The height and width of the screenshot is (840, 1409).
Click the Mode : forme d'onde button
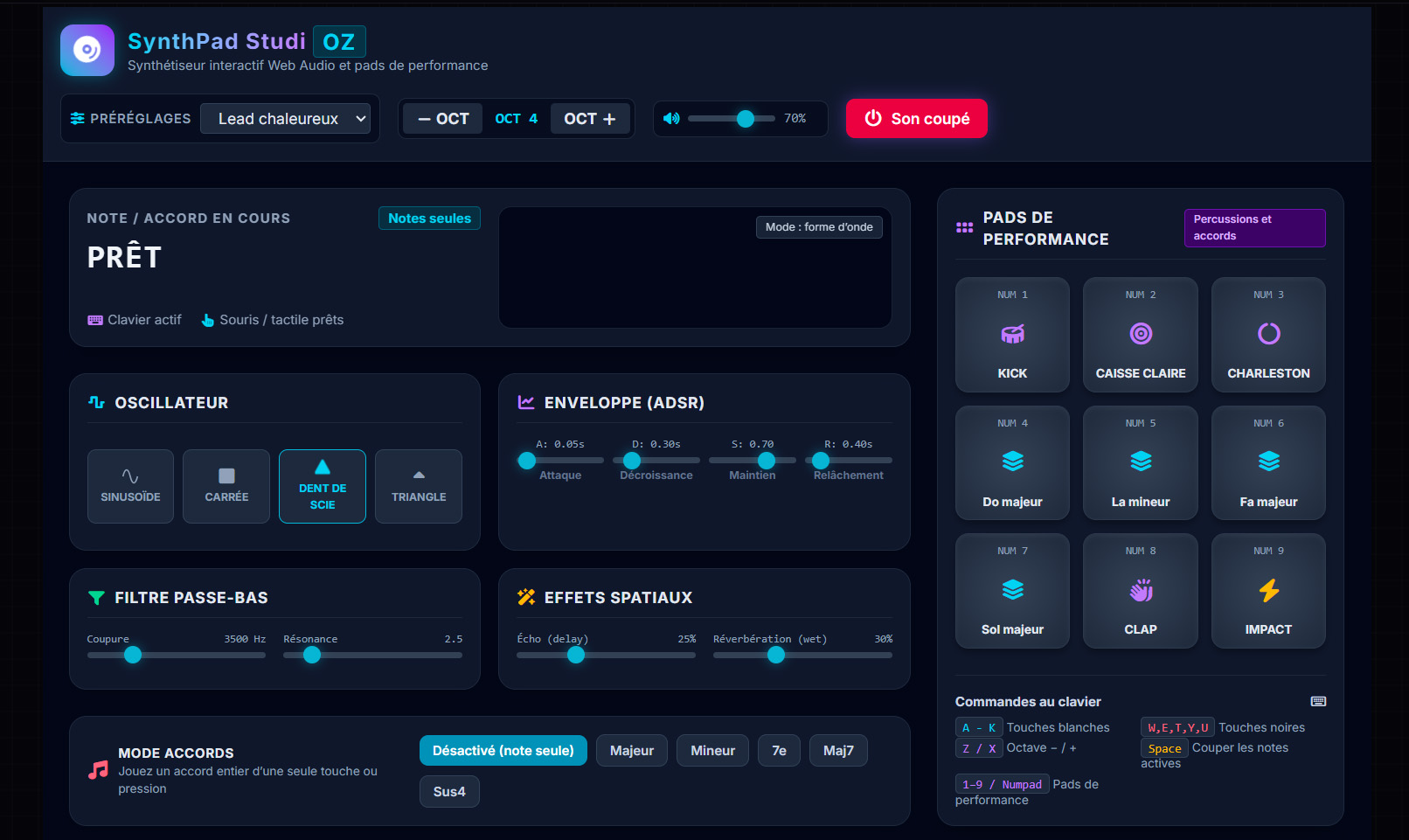click(x=819, y=227)
